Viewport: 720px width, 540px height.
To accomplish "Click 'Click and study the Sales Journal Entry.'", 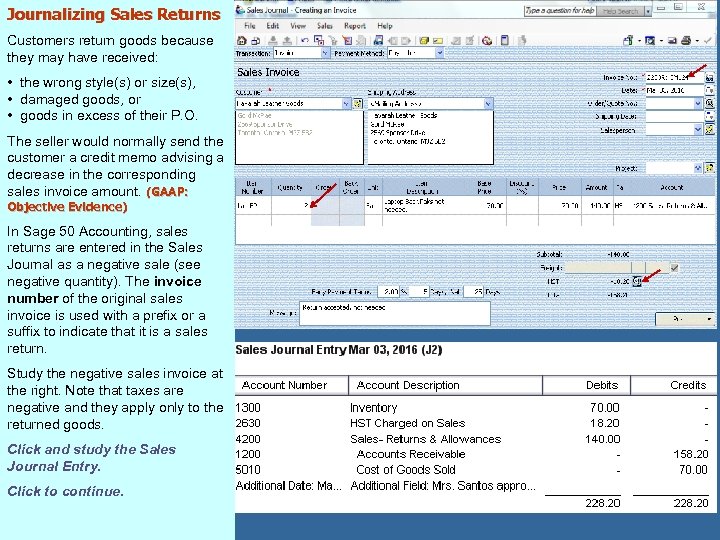I will (91, 458).
